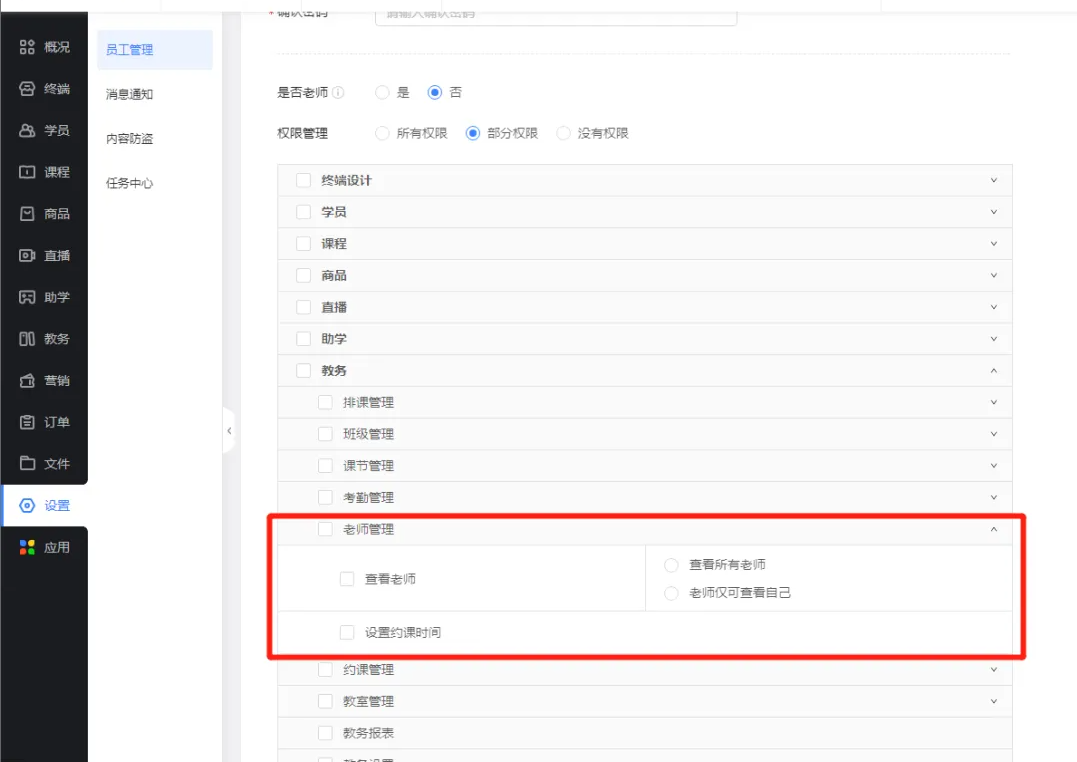
Task: Select 是 radio for 是否老师
Action: pyautogui.click(x=382, y=92)
